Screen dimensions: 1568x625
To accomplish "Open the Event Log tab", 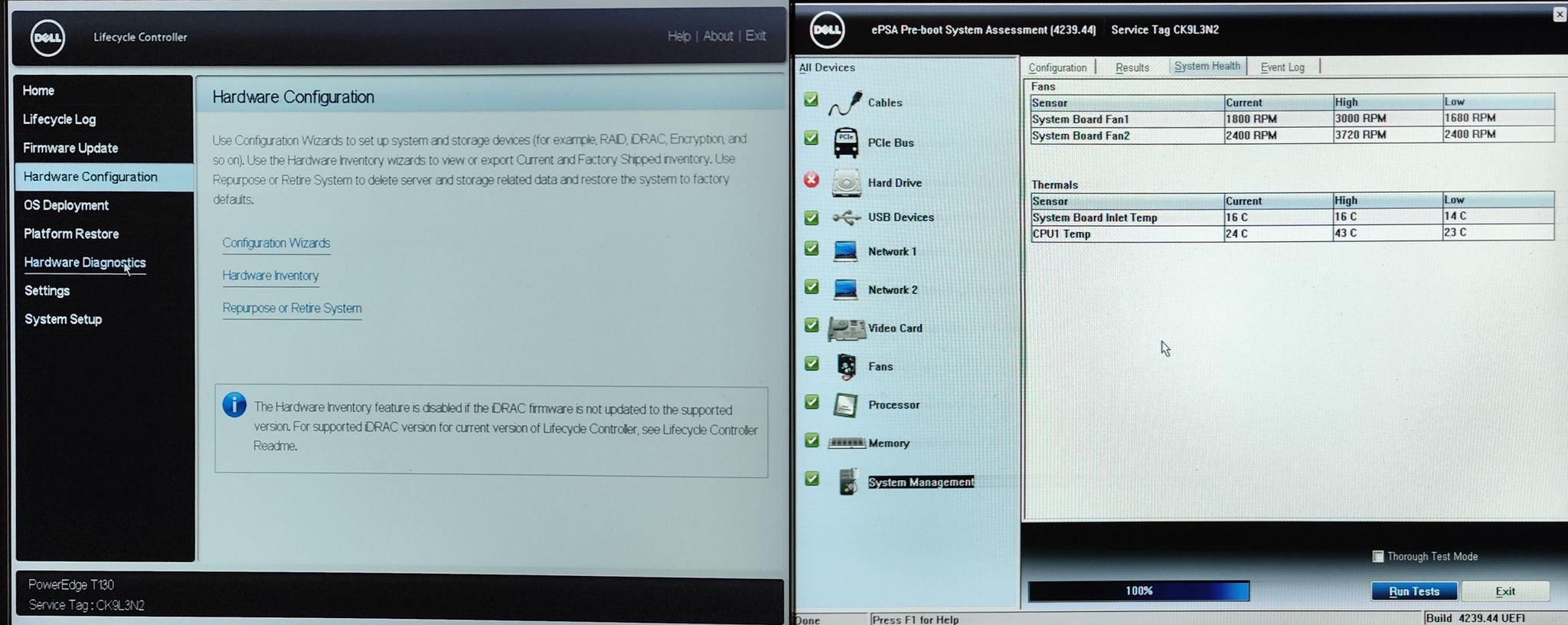I will 1282,67.
